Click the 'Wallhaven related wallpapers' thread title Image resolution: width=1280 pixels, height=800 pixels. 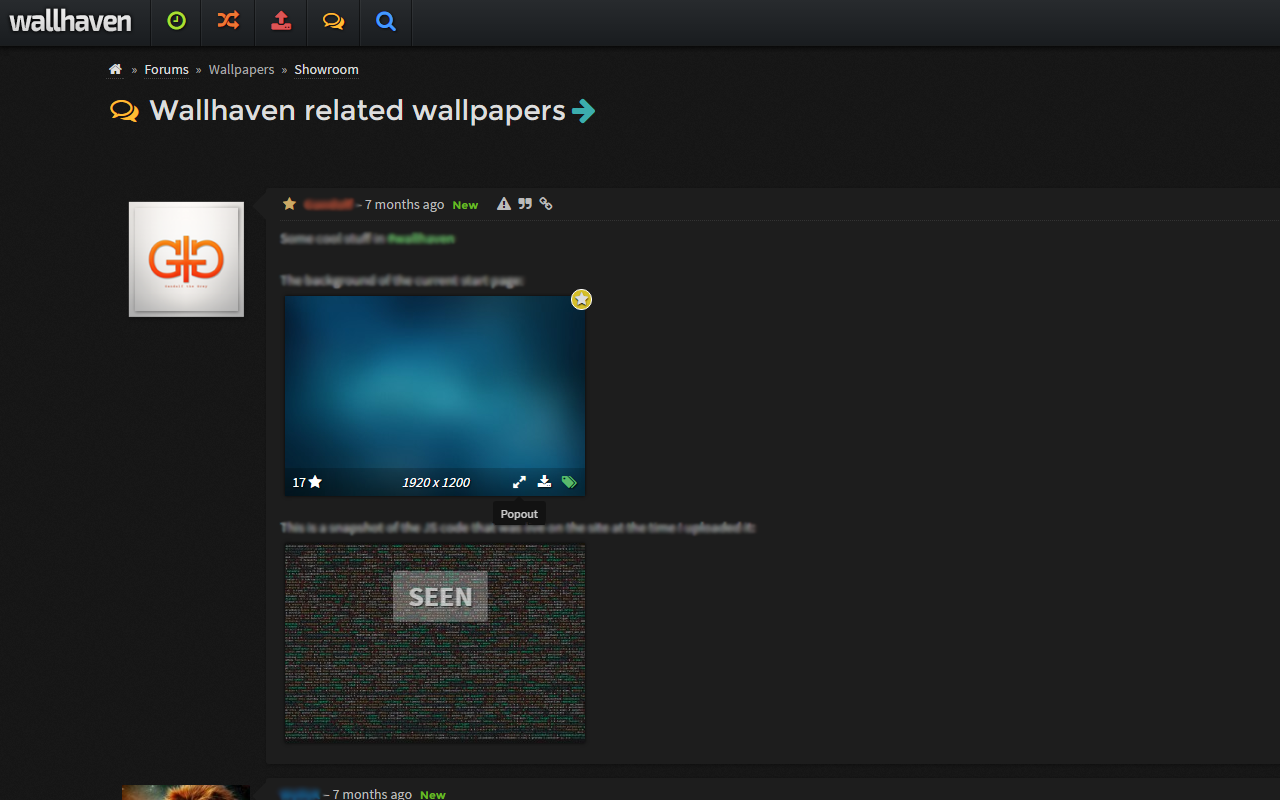(x=358, y=110)
